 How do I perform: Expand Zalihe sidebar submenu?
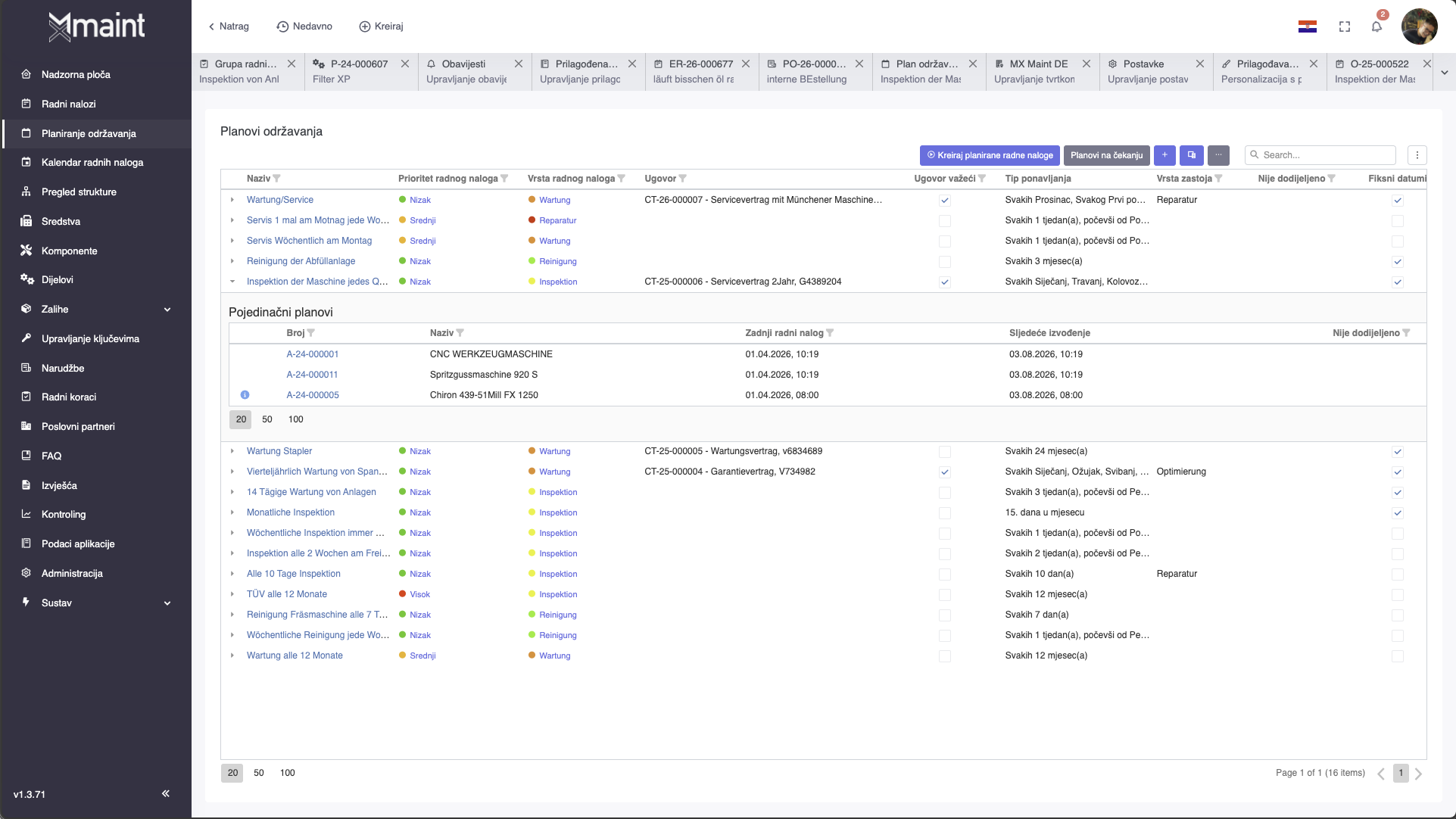167,310
